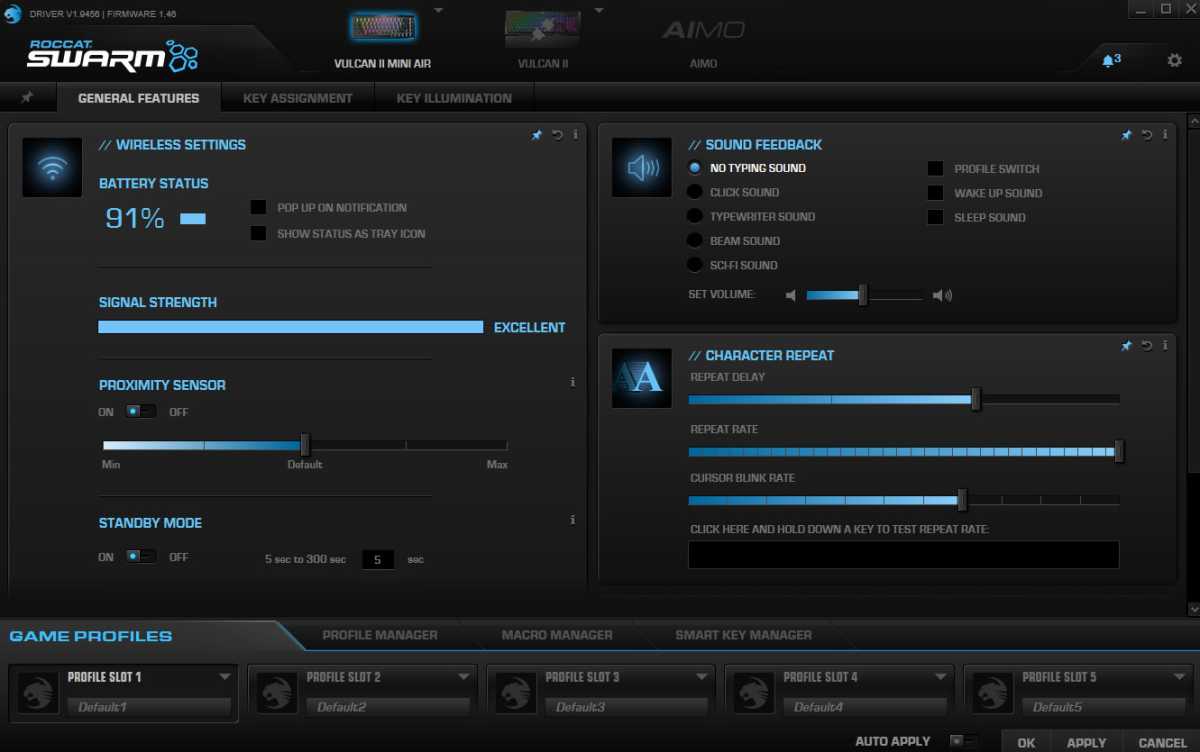Click the Sound Feedback speaker icon

point(642,167)
